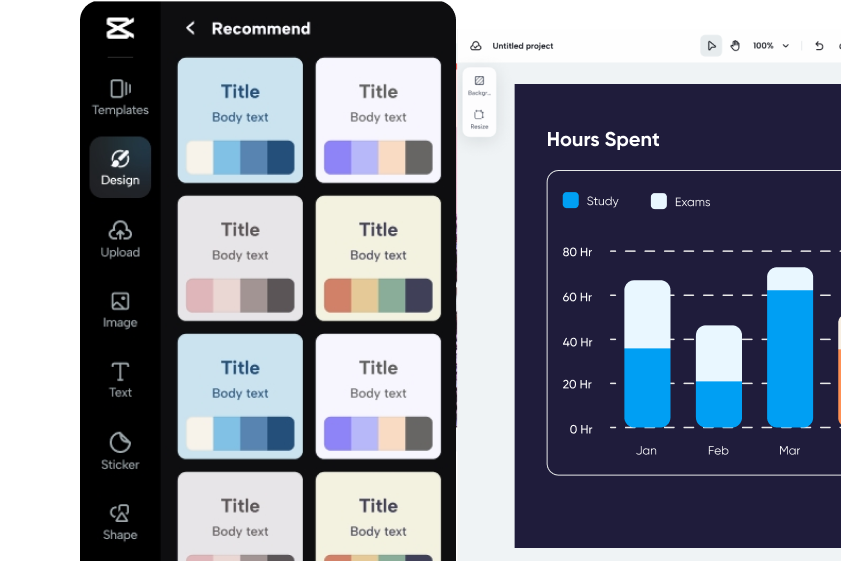Click the 80 Hr axis label
The width and height of the screenshot is (841, 561).
577,252
